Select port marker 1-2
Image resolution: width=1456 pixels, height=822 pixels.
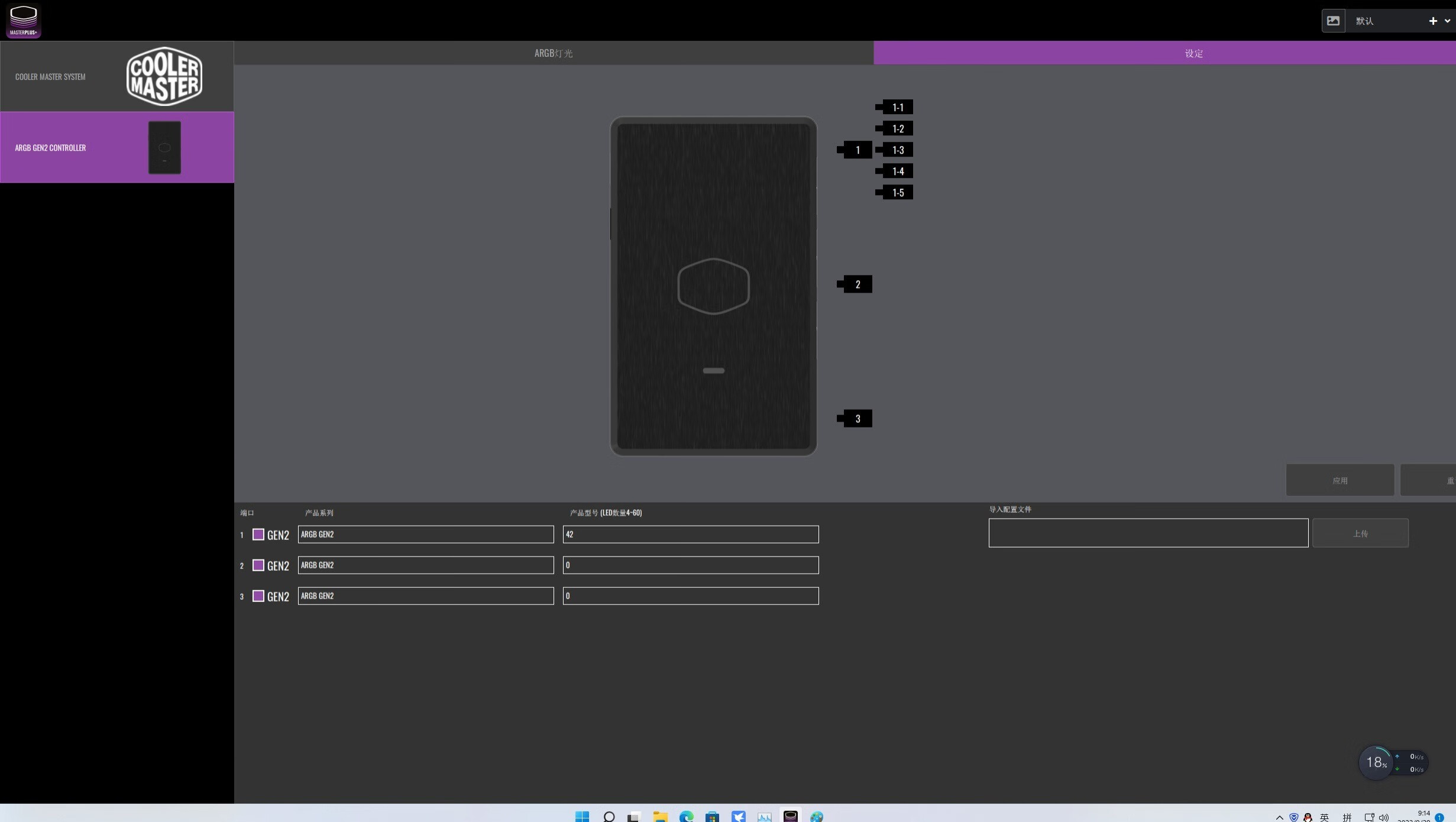click(894, 128)
